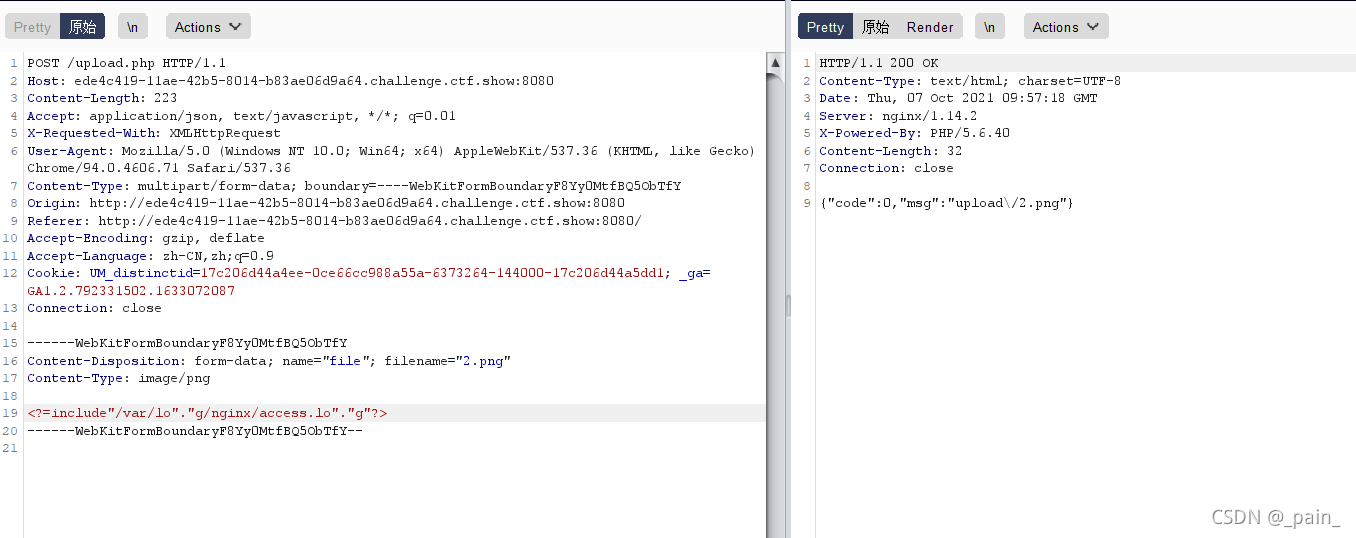
Task: Click the Content-Disposition form-data line
Action: (269, 361)
